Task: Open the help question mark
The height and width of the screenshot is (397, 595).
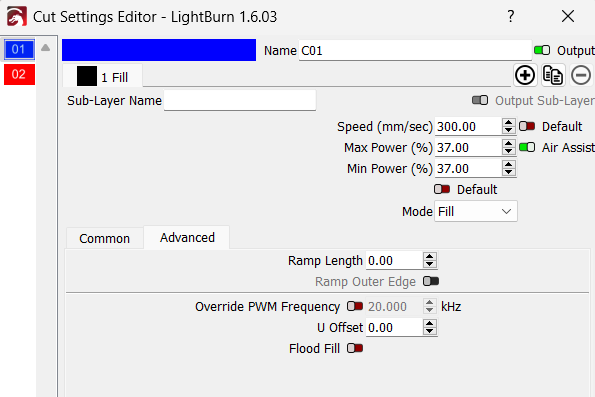Action: pos(511,16)
